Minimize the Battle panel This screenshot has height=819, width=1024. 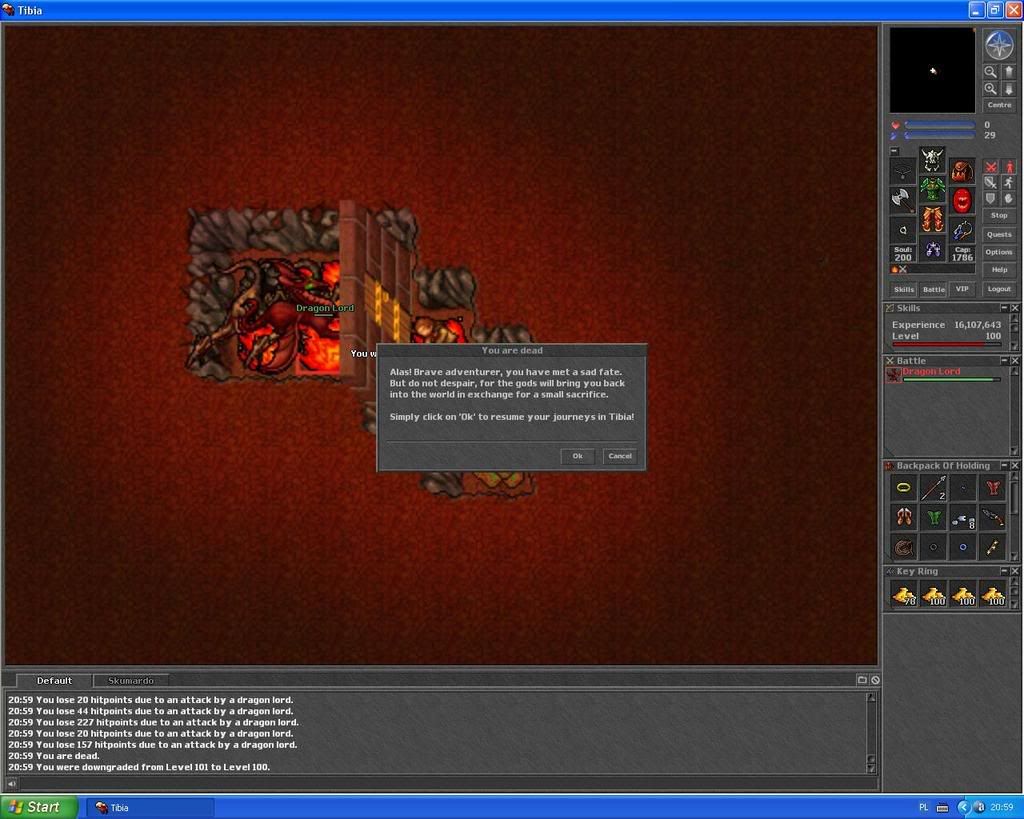1004,361
